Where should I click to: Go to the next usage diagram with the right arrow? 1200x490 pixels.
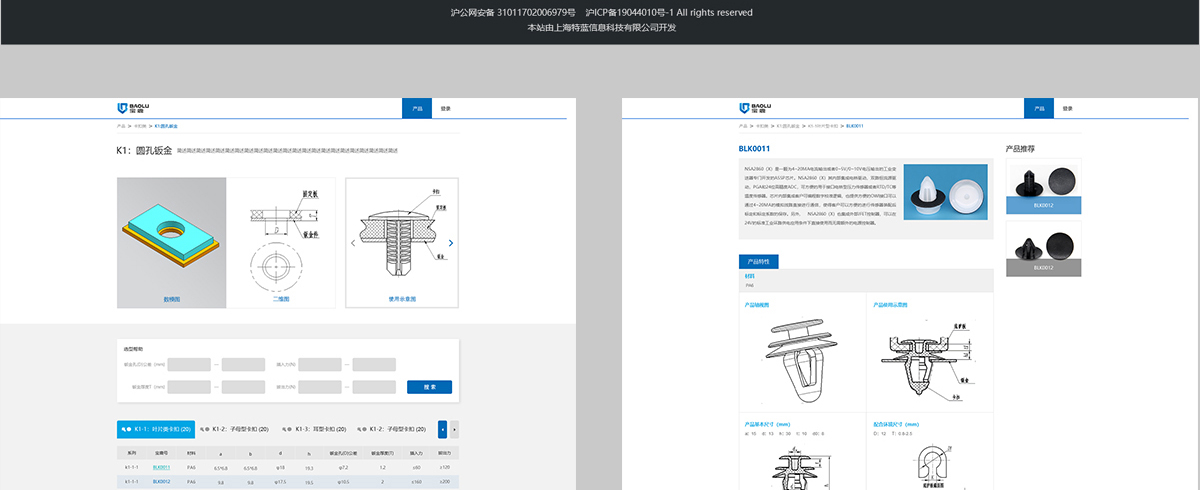451,243
